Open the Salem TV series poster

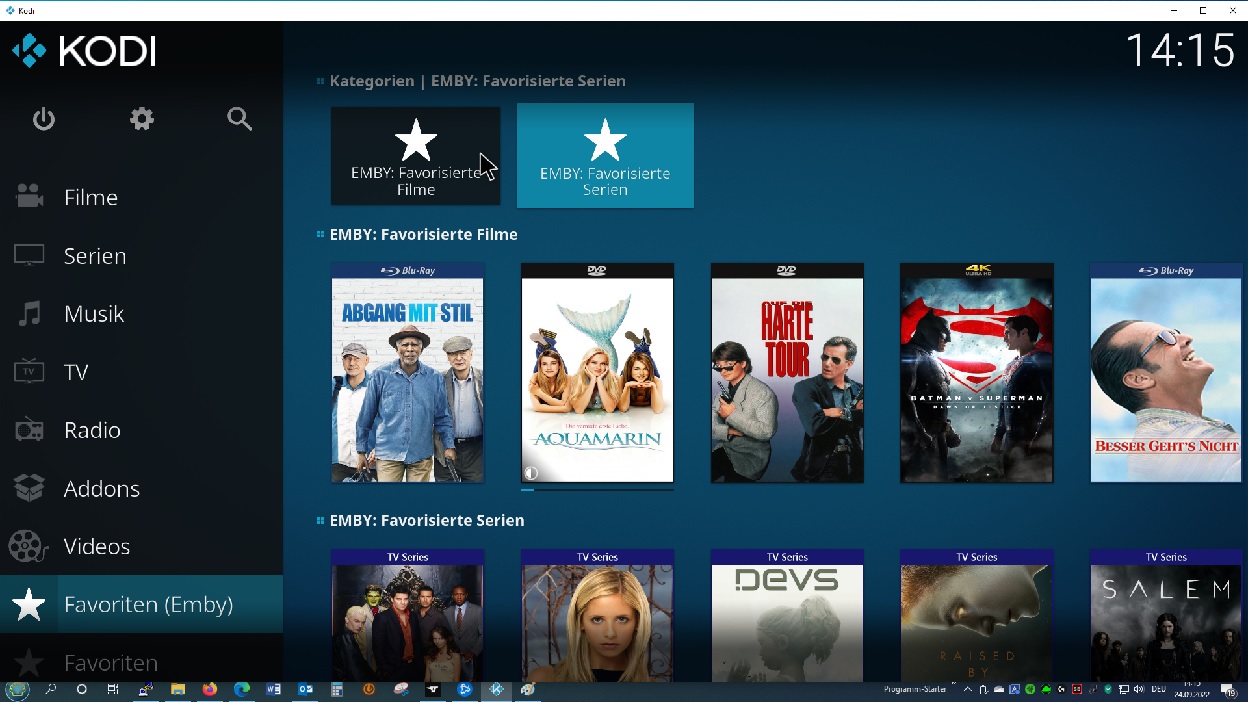(1166, 615)
